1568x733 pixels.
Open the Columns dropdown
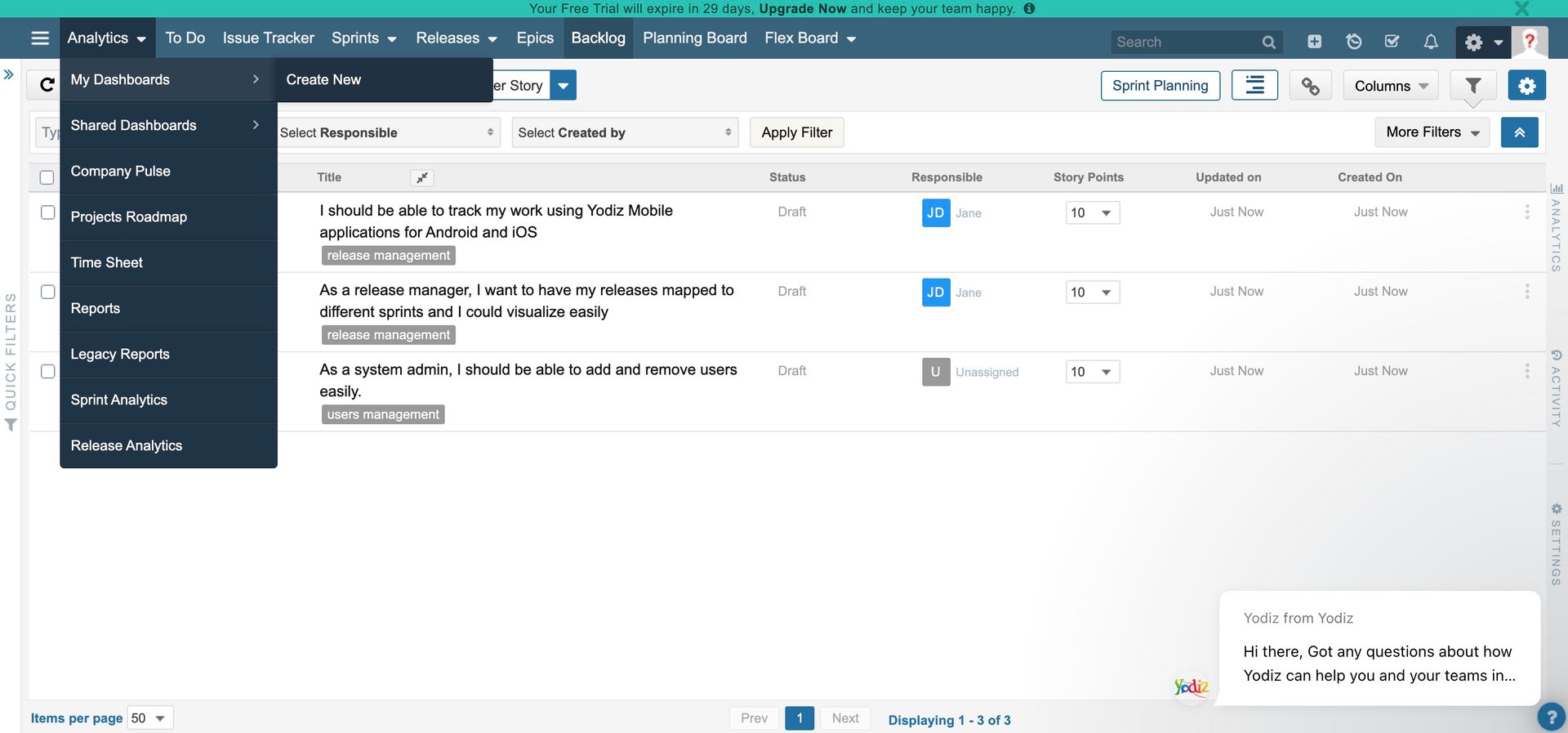1391,86
